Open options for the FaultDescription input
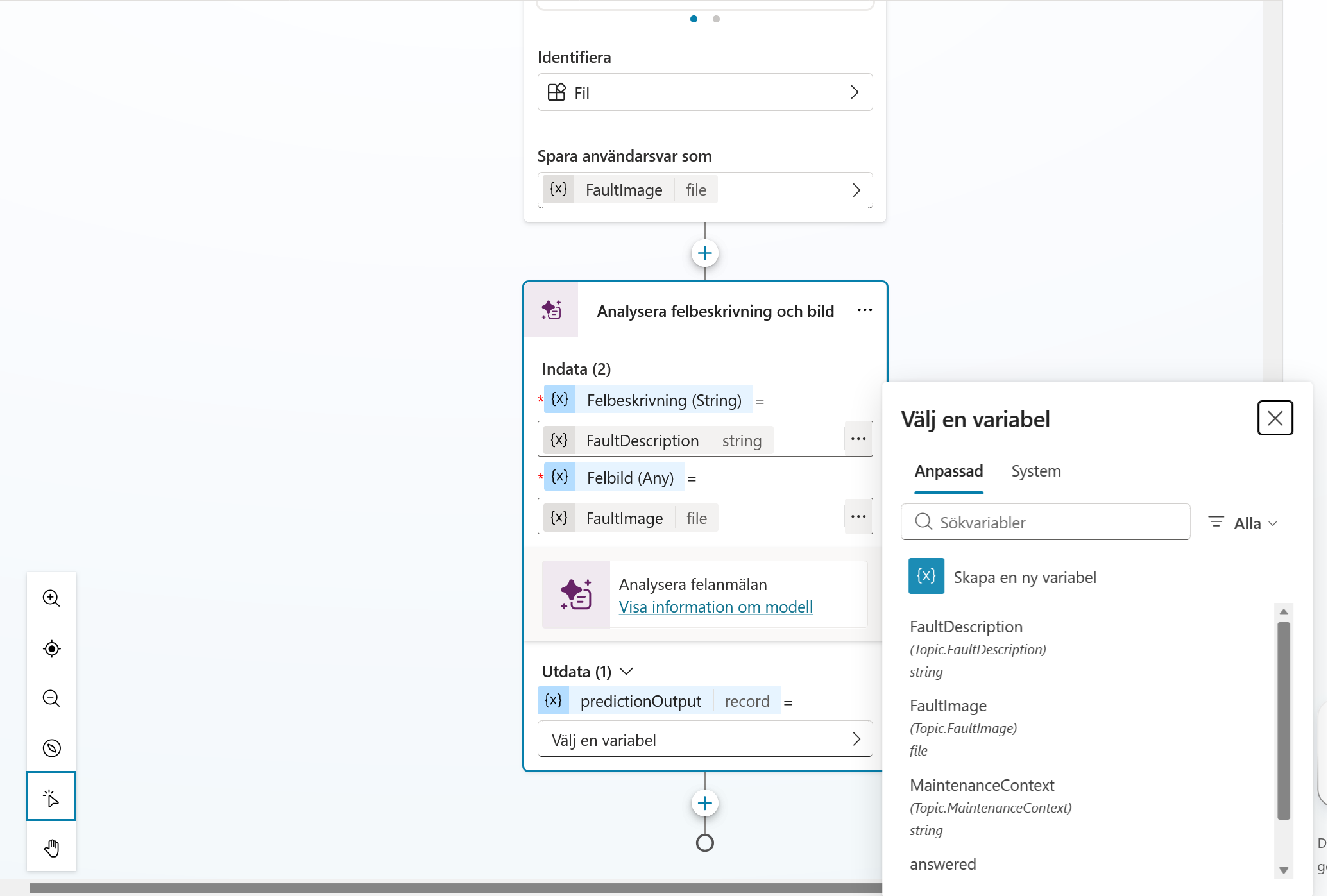Screen dimensions: 1328x896 [858, 439]
